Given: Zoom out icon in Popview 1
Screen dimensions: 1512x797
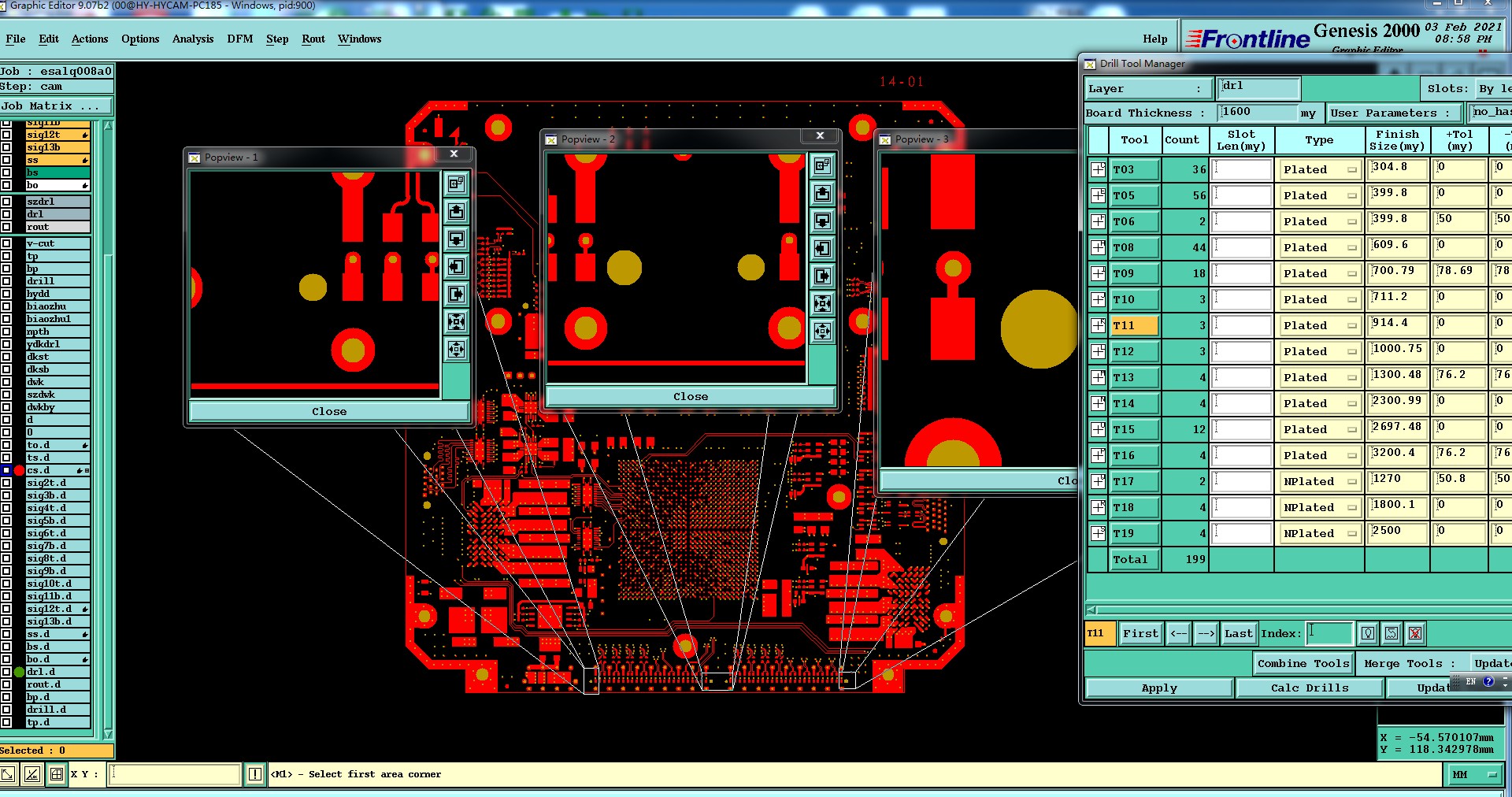Looking at the screenshot, I should [x=456, y=349].
